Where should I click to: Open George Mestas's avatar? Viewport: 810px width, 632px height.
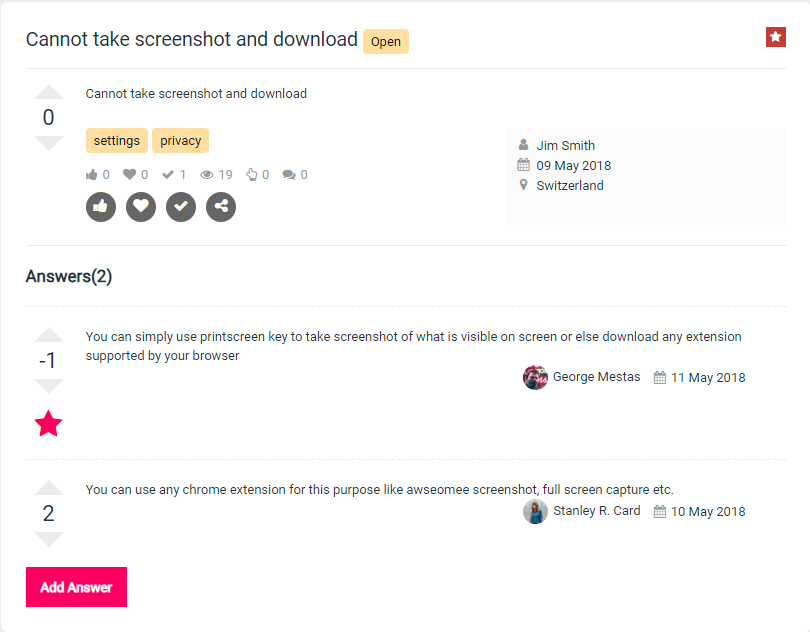tap(535, 378)
